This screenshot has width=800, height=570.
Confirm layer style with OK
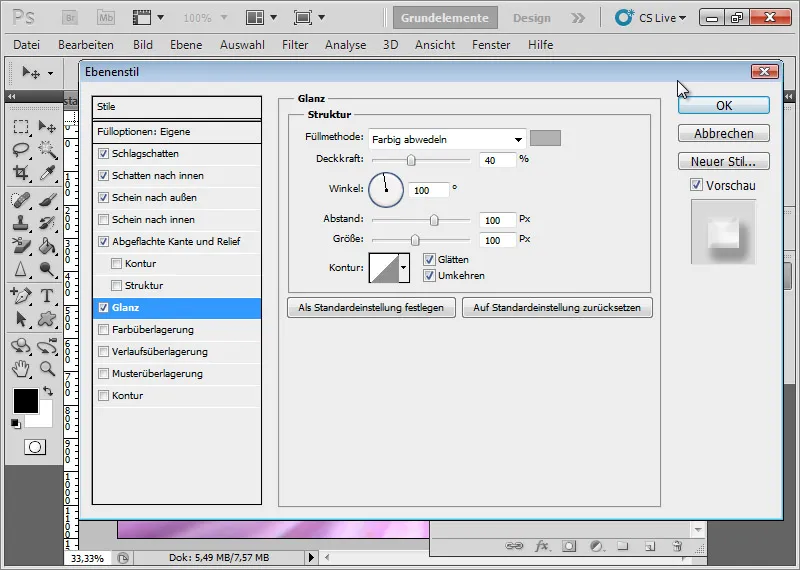point(723,105)
